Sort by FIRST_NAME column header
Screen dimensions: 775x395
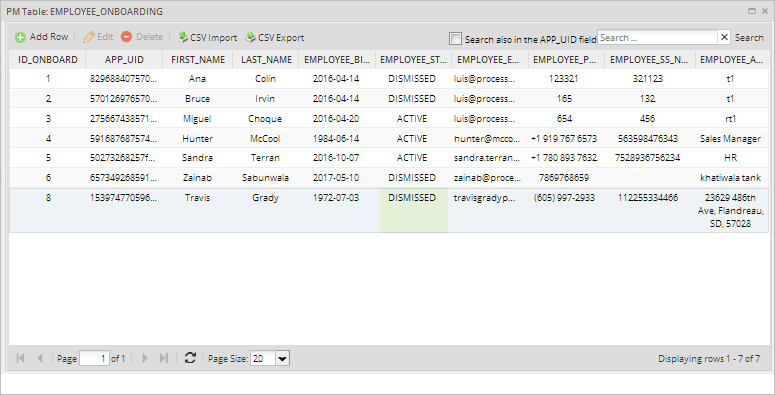pyautogui.click(x=198, y=60)
